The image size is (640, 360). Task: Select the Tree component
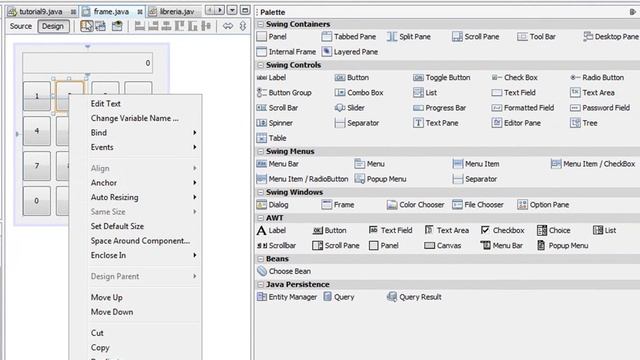pyautogui.click(x=584, y=123)
